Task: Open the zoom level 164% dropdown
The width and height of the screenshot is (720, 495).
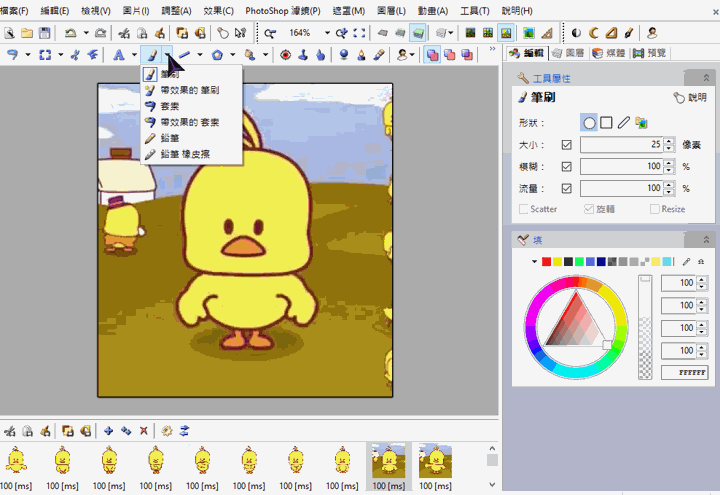Action: 327,33
